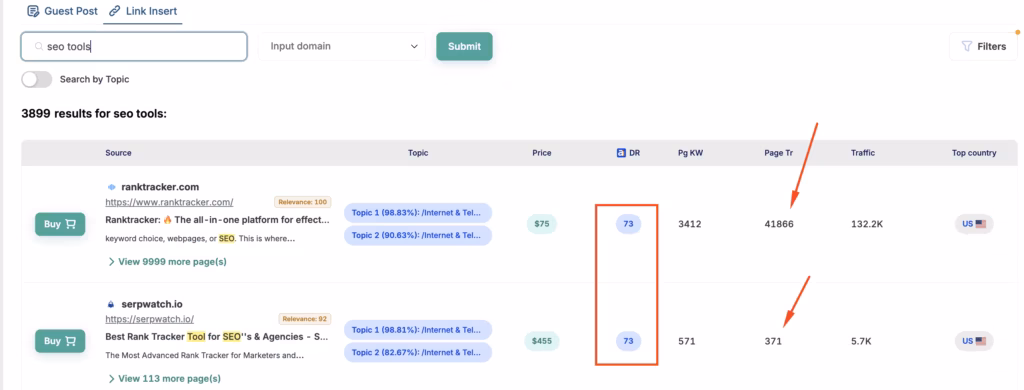This screenshot has height=390, width=1024.
Task: Click the ranktracker US country badge
Action: tap(974, 224)
